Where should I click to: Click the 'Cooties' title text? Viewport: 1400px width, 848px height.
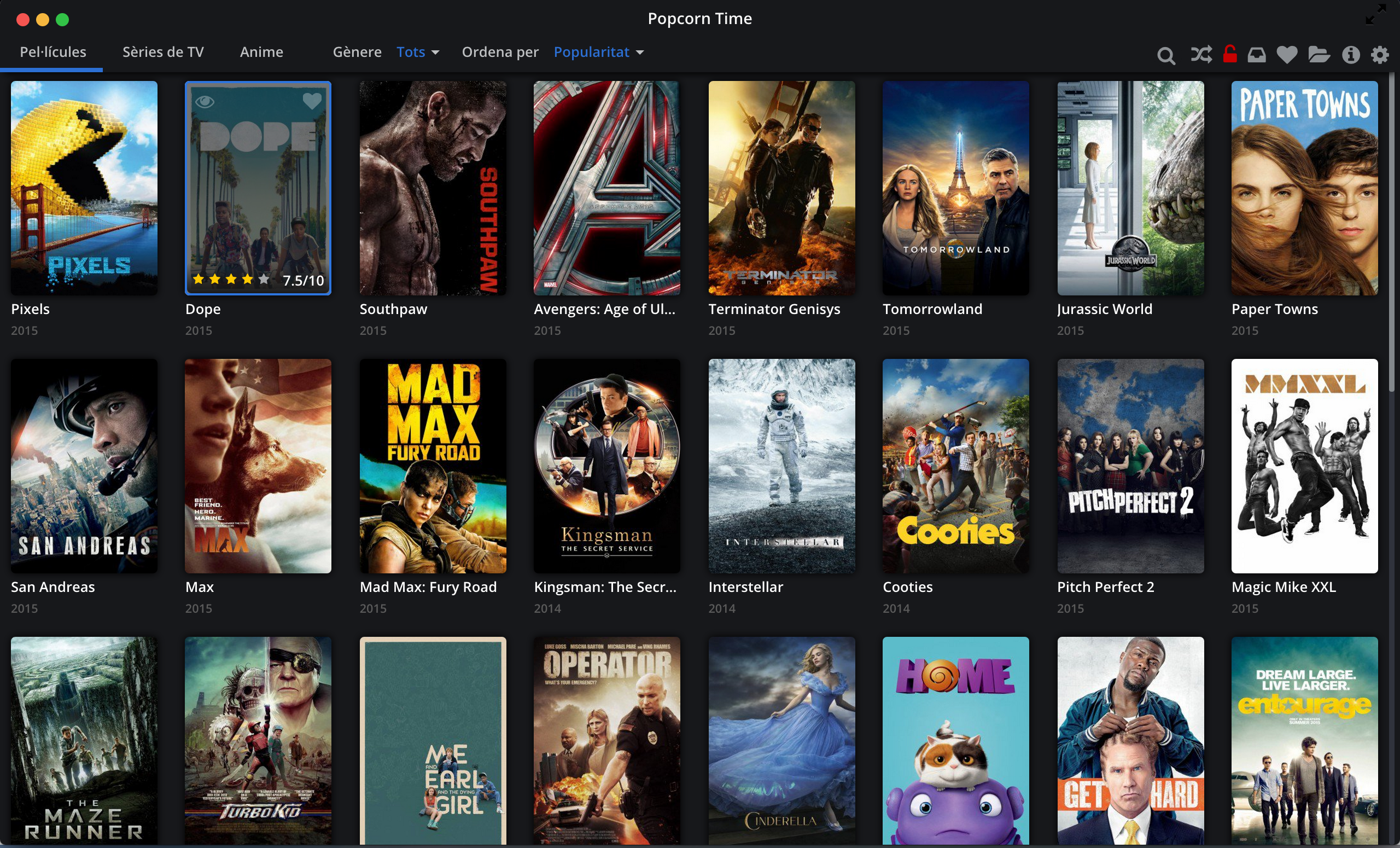pyautogui.click(x=907, y=587)
